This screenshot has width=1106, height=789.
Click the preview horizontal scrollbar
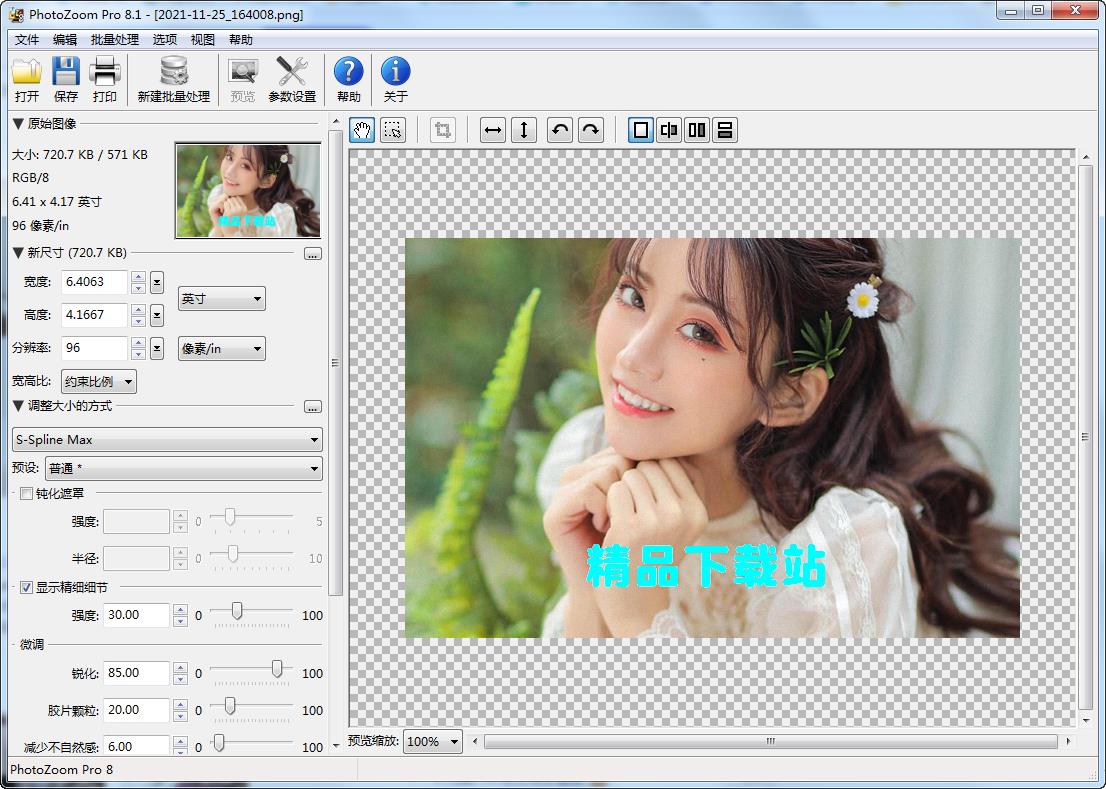pos(770,741)
